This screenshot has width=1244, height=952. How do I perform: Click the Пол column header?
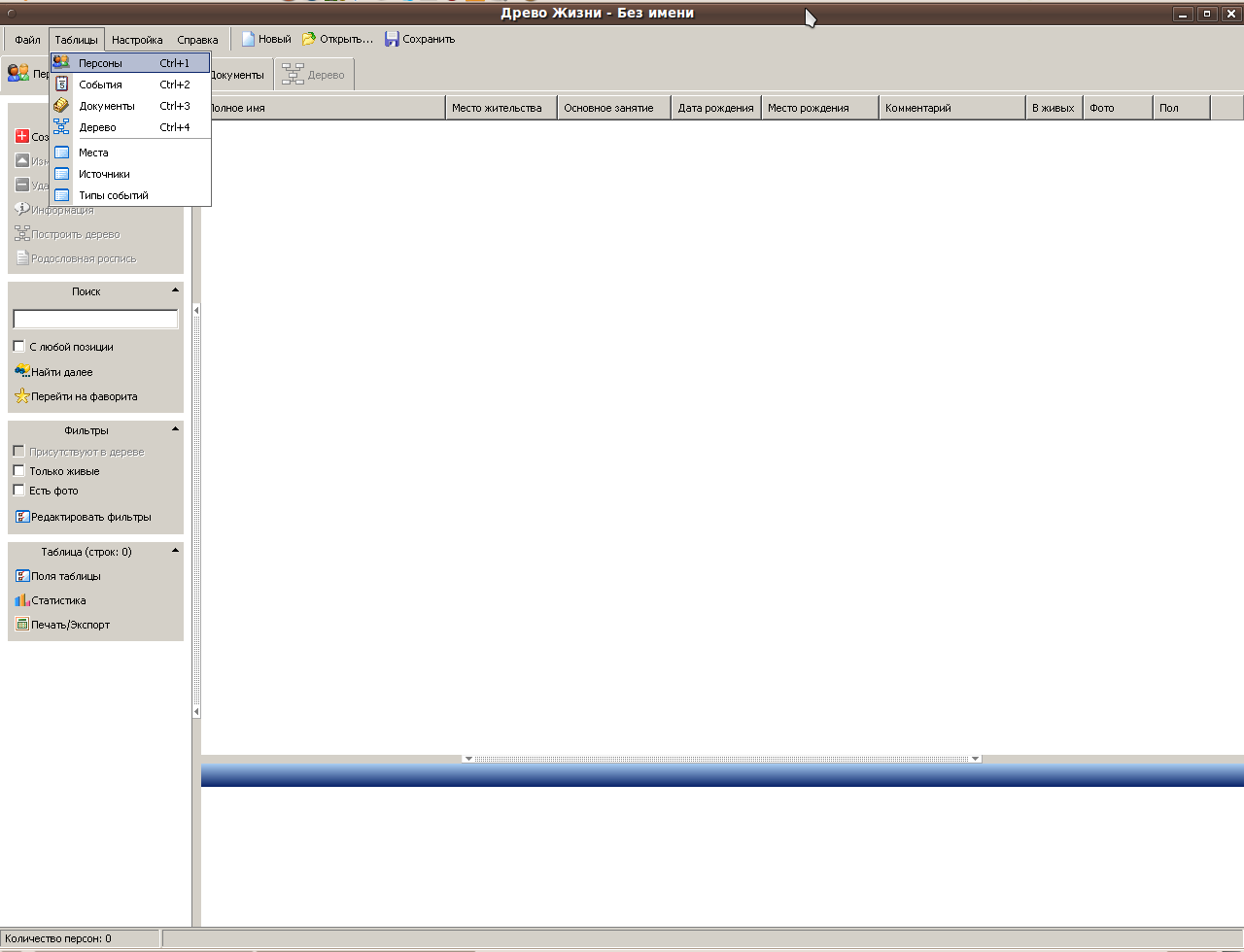tap(1182, 108)
